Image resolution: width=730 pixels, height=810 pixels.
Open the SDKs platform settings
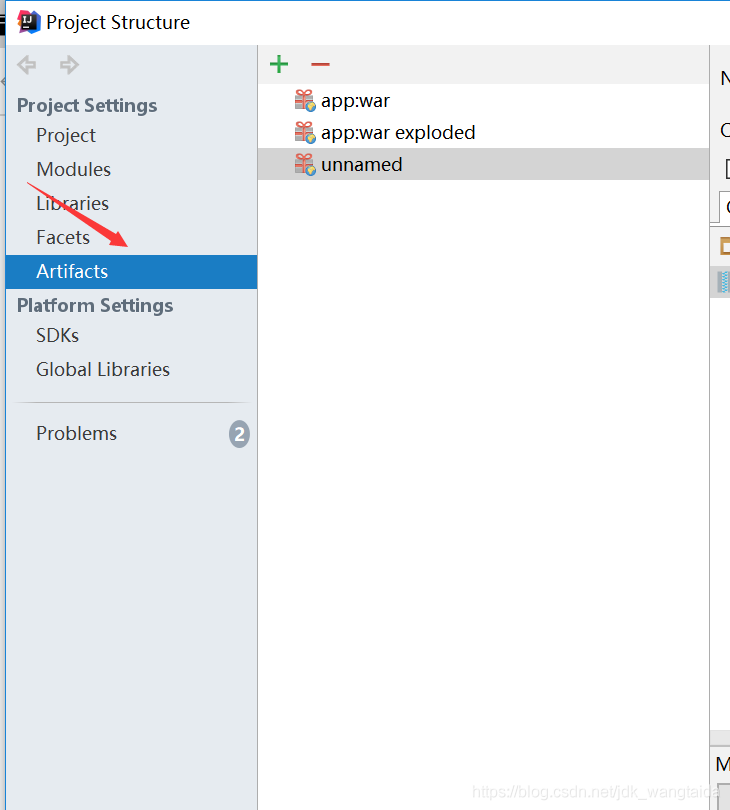[57, 335]
